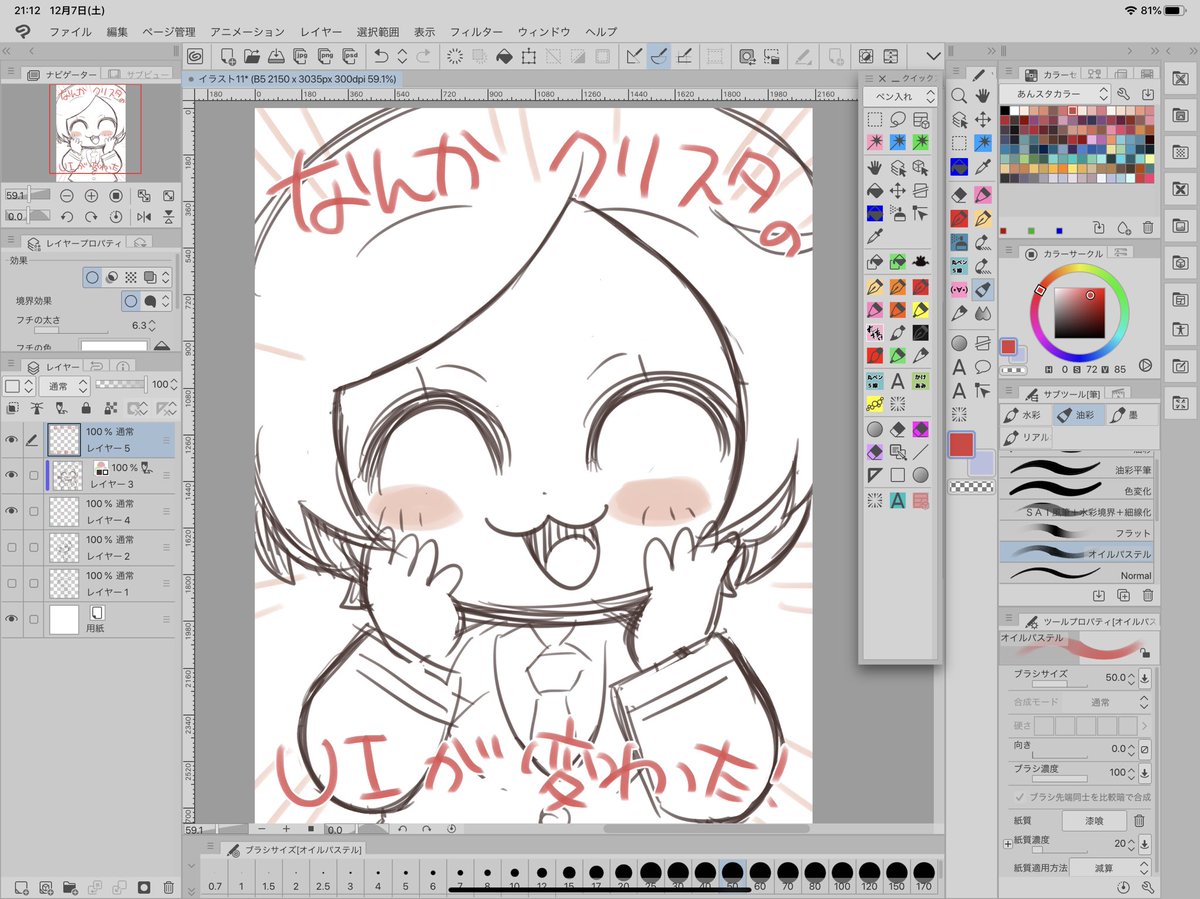Open the フィルター menu

coord(476,32)
